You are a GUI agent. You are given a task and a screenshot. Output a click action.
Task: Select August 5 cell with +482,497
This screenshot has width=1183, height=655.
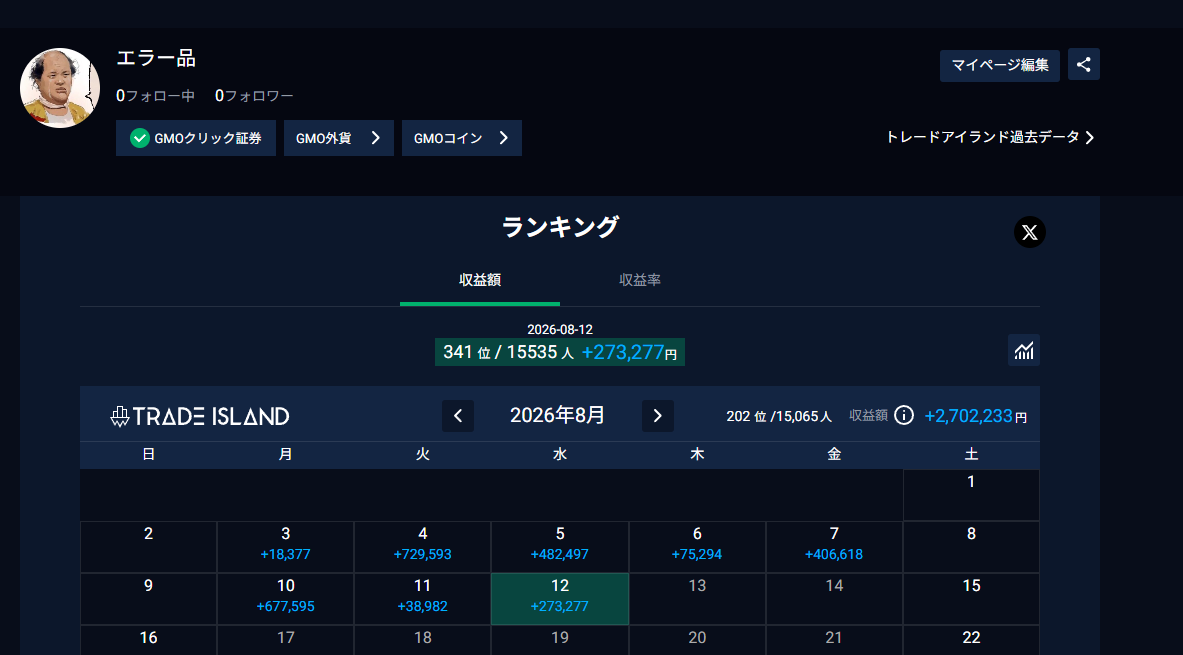point(560,547)
